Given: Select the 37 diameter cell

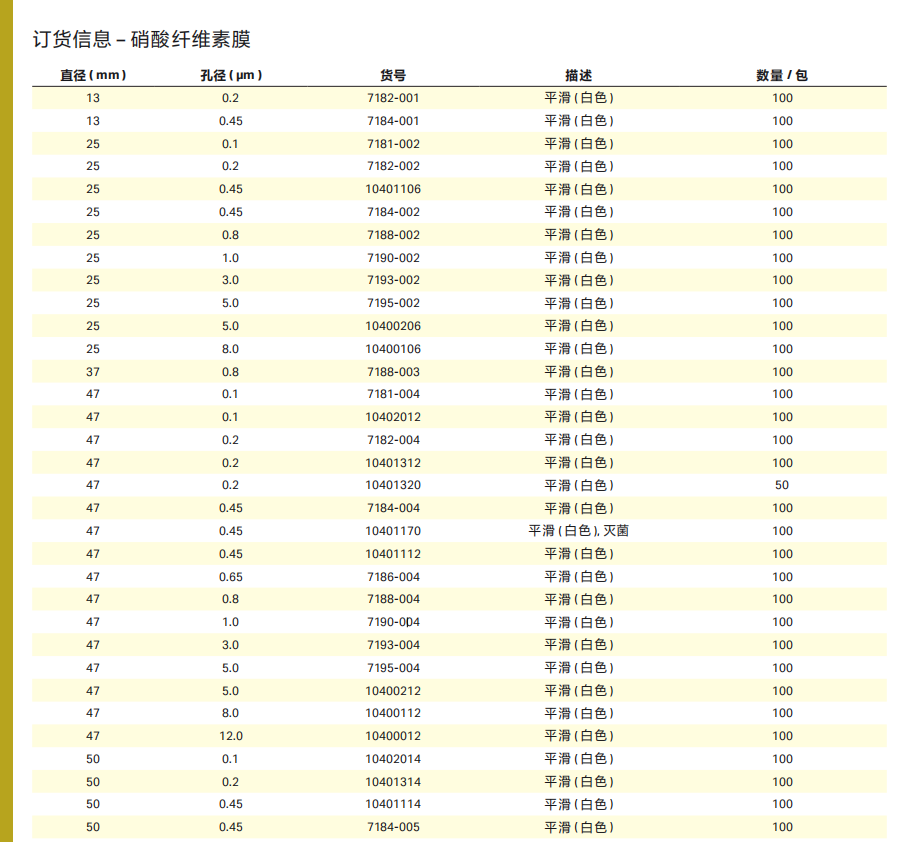Looking at the screenshot, I should [93, 372].
